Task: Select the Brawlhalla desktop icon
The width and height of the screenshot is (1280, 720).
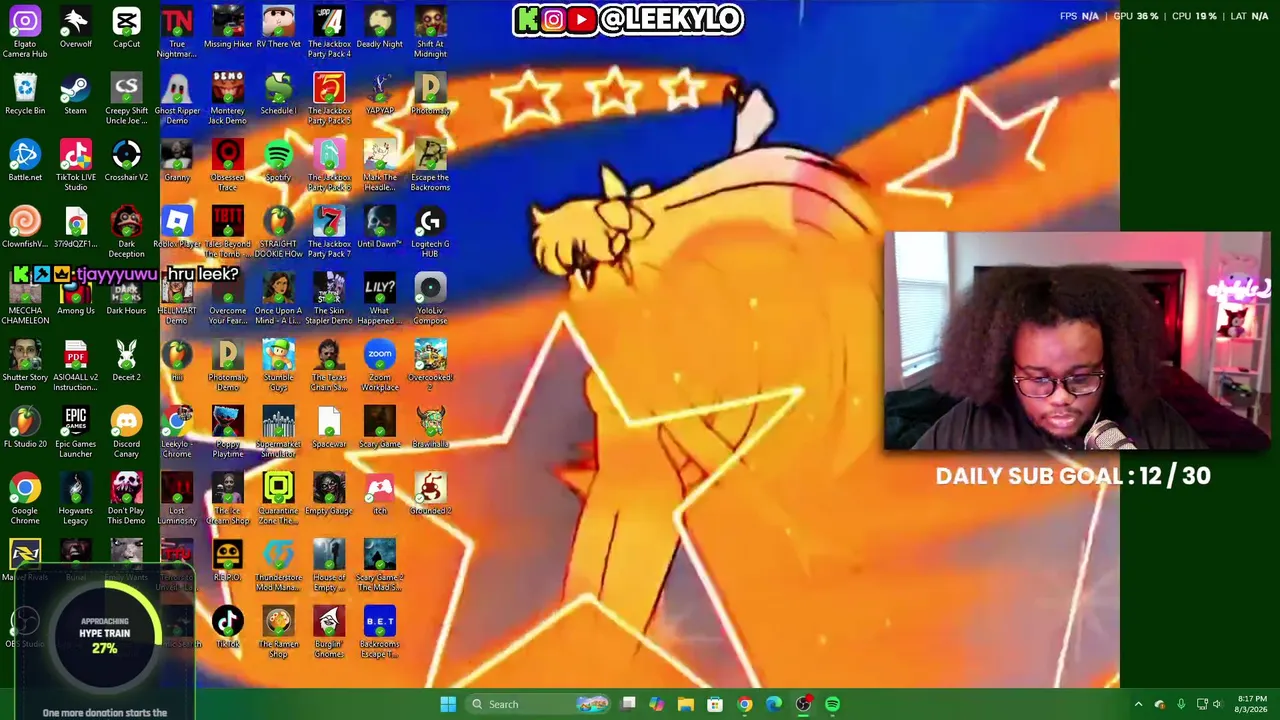Action: [430, 428]
